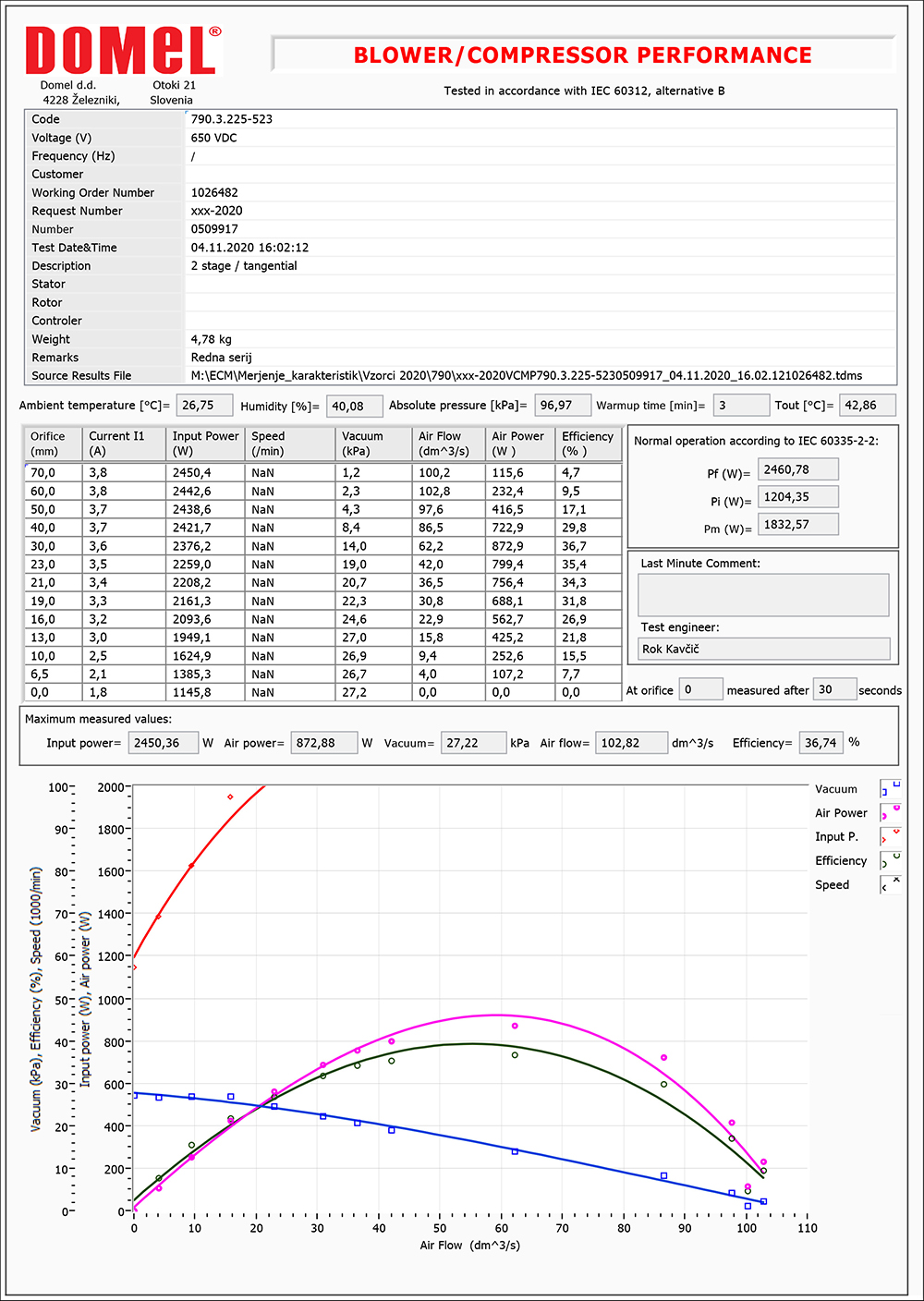Click the Tout temperature value field
This screenshot has width=924, height=1301.
click(867, 406)
